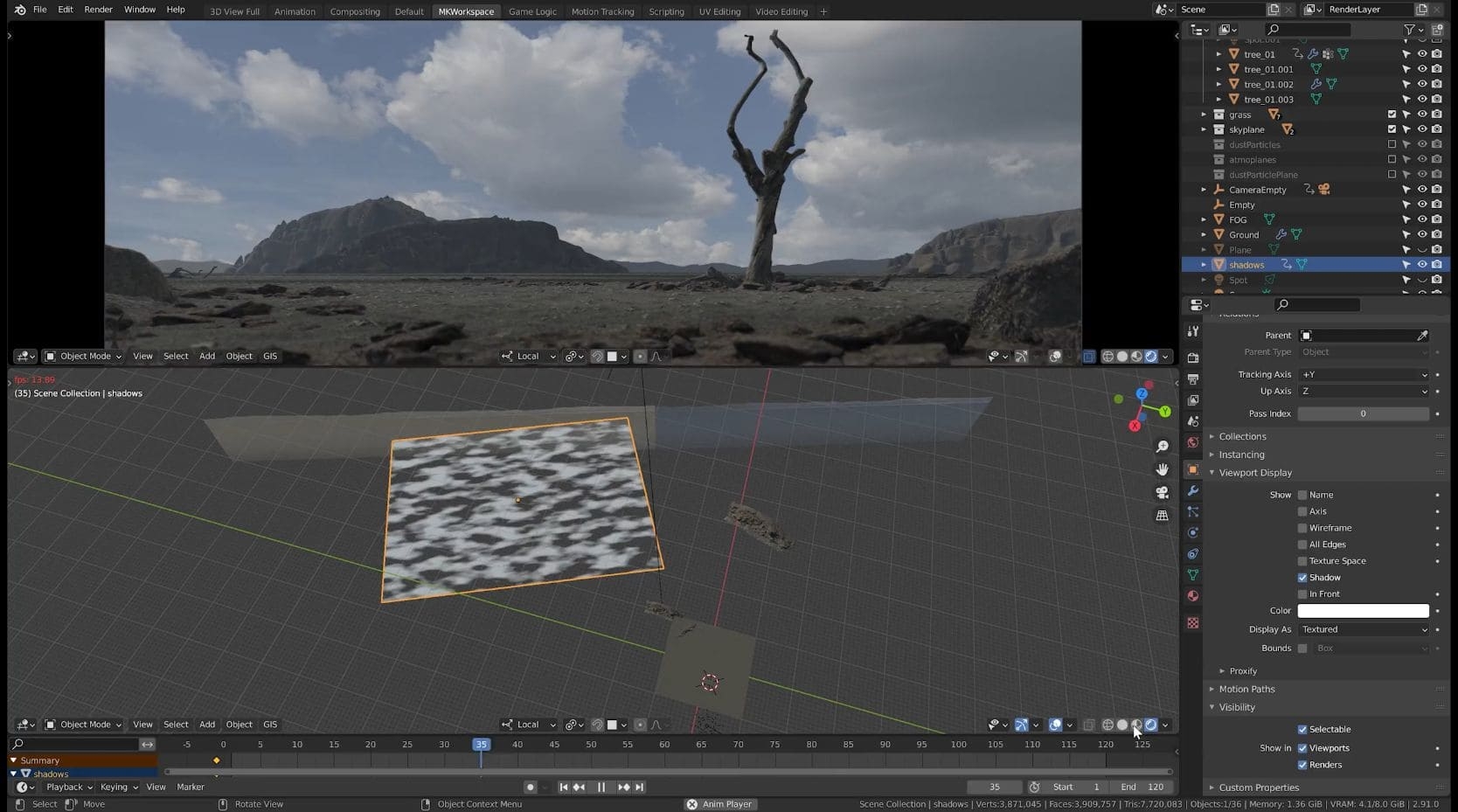This screenshot has width=1458, height=812.
Task: Open the Material properties tab icon
Action: tap(1193, 596)
